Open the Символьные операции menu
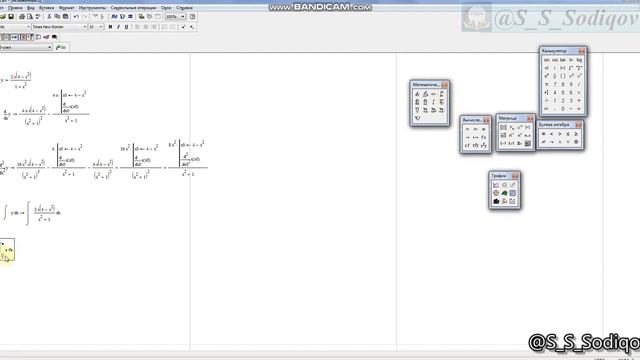 tap(133, 8)
